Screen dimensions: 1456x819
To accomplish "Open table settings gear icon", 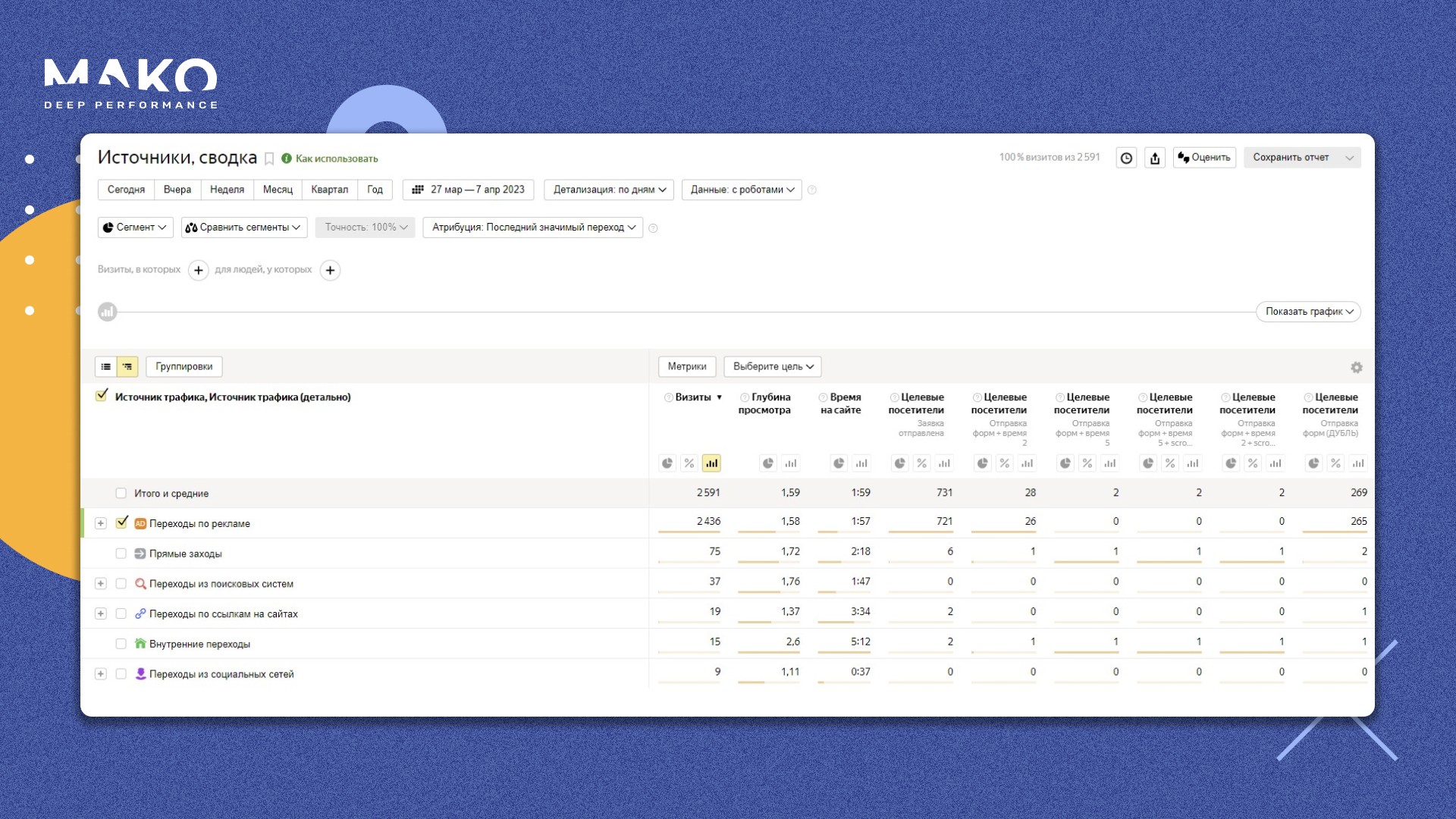I will tap(1356, 367).
